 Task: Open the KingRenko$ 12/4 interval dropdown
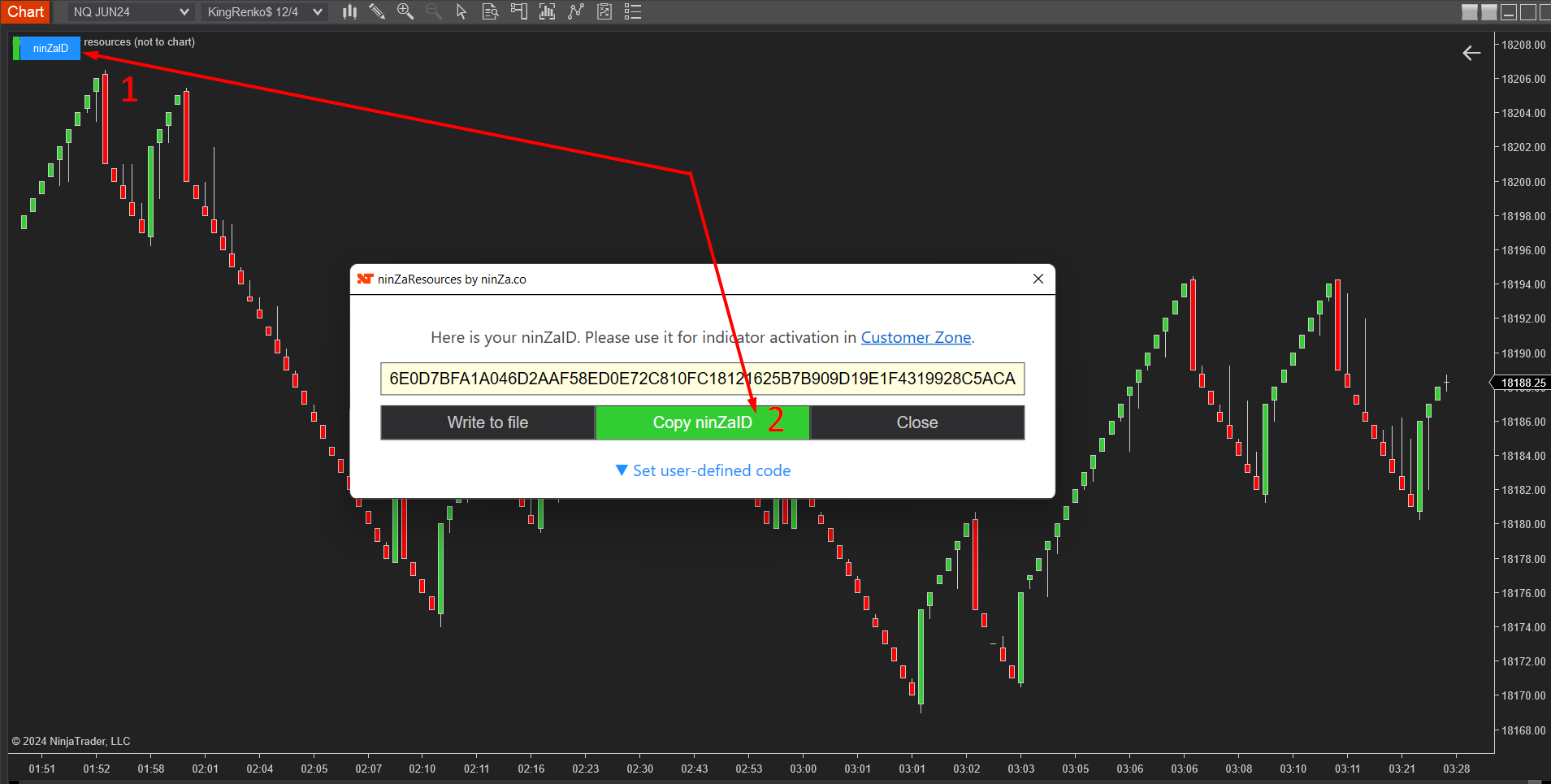pos(265,12)
